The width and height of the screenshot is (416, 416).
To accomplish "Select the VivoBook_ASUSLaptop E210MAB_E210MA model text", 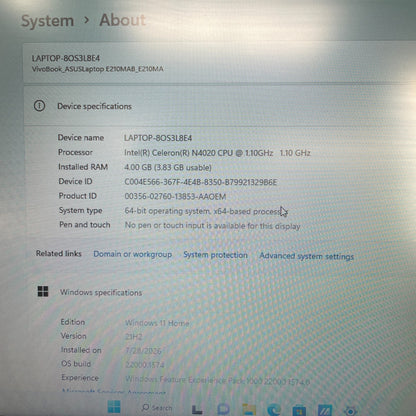I will point(98,69).
